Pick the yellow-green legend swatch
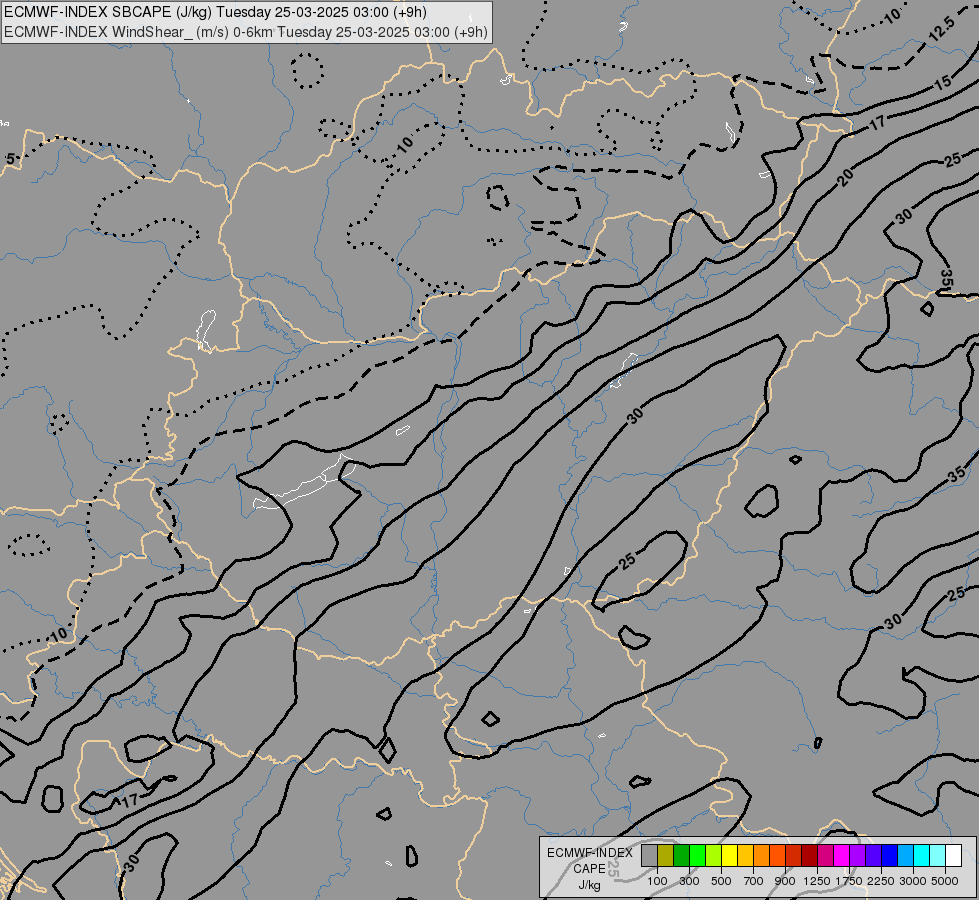 714,856
